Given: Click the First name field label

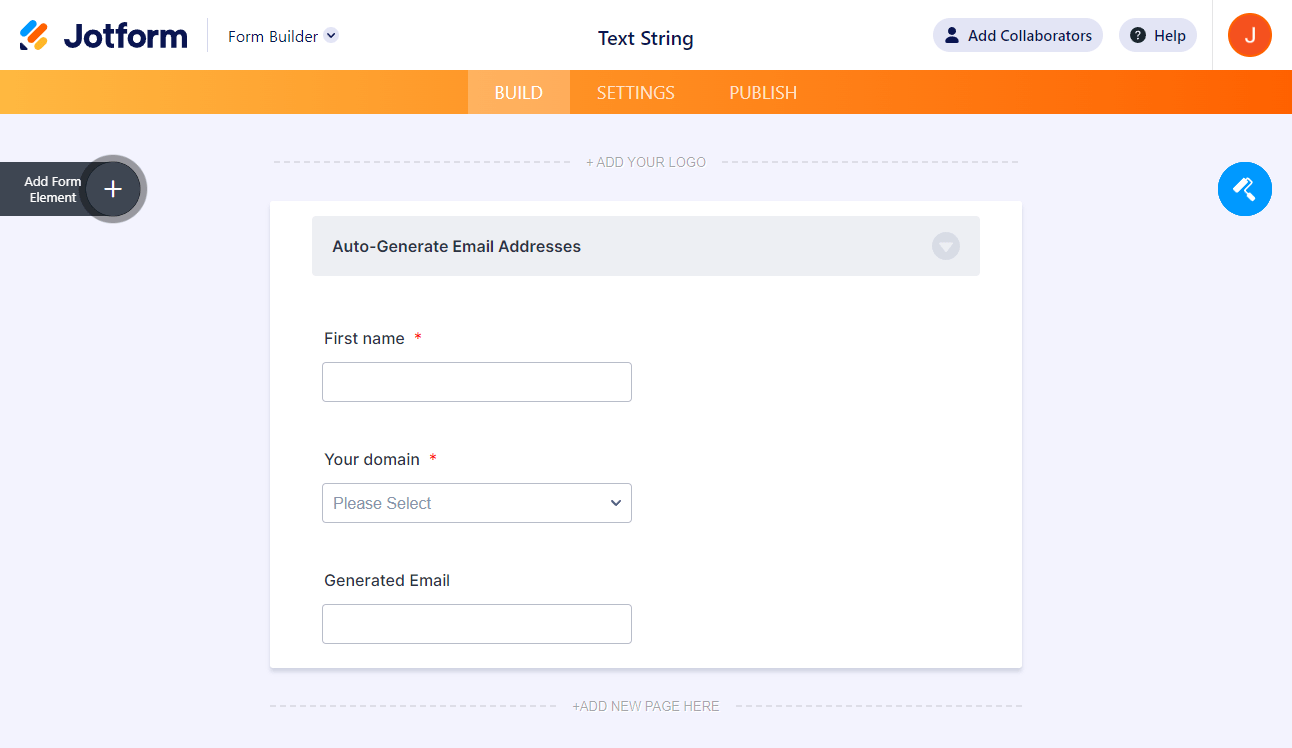Looking at the screenshot, I should (x=364, y=339).
